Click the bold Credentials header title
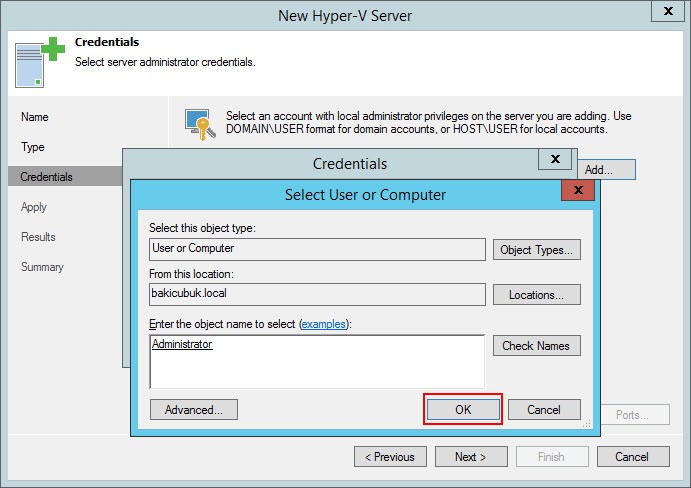The width and height of the screenshot is (691, 488). coord(107,42)
